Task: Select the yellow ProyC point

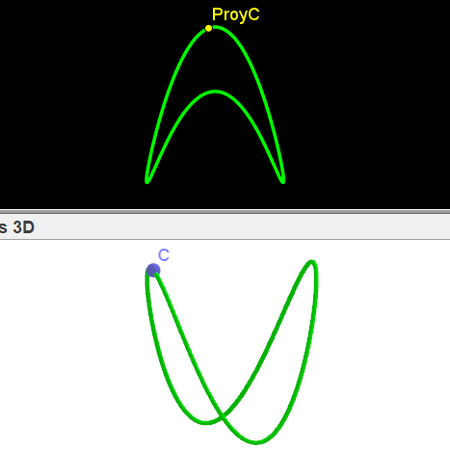Action: [x=209, y=28]
